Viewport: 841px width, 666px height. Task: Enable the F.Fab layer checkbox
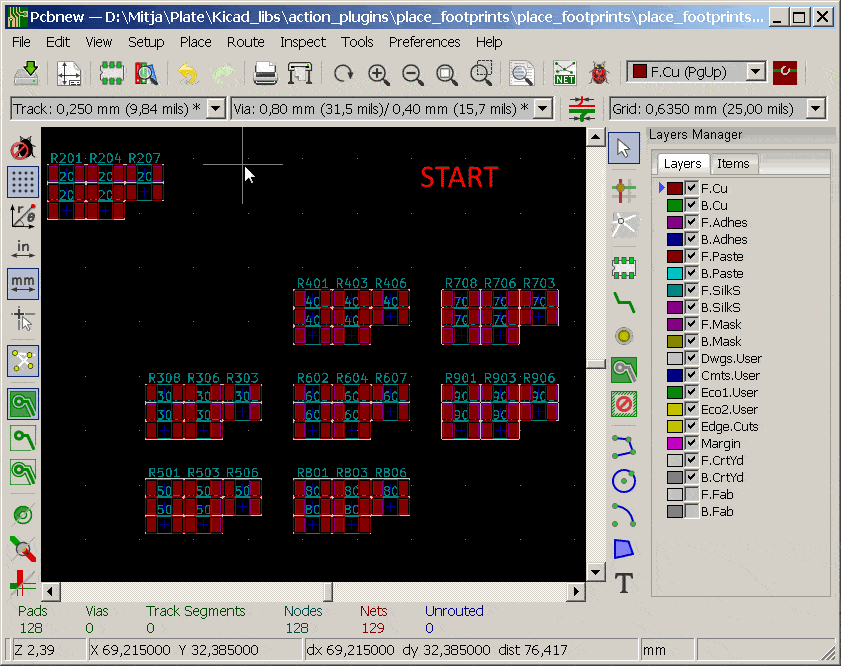691,494
